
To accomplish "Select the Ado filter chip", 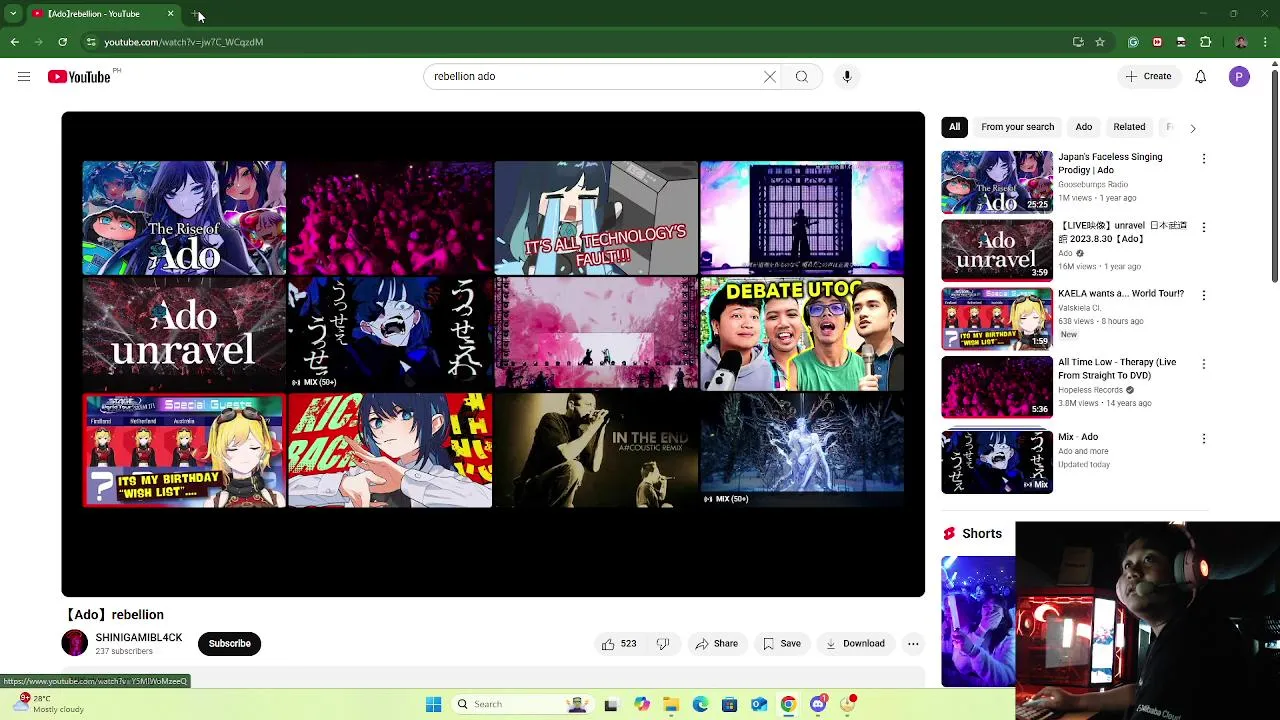I will (1083, 127).
